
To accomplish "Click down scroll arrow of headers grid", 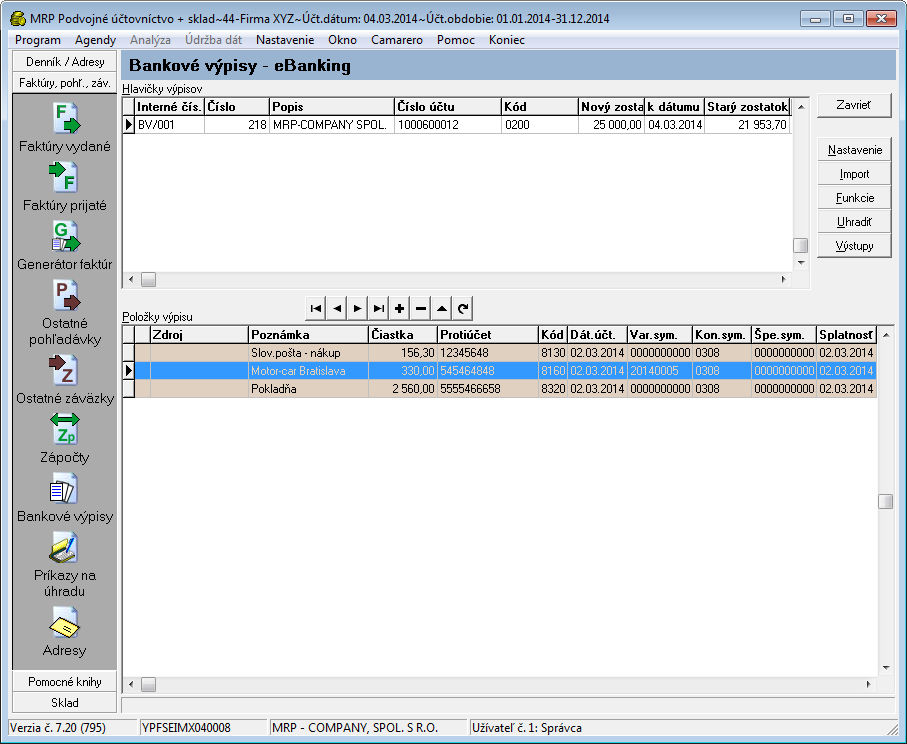I will (801, 263).
